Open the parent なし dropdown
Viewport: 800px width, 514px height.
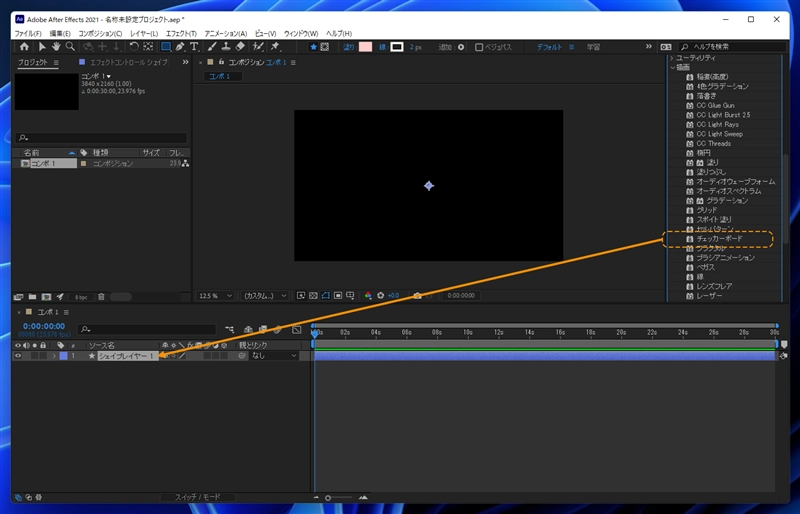point(274,356)
